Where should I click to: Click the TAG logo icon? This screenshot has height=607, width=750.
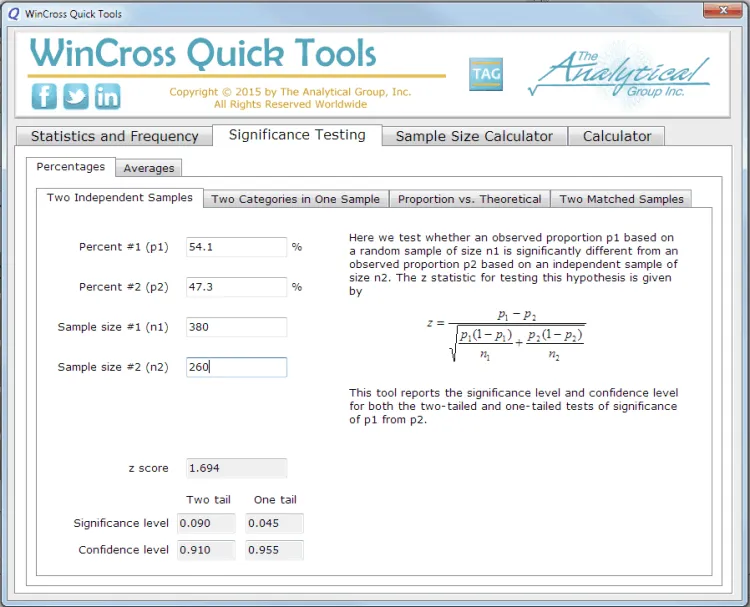(x=486, y=74)
